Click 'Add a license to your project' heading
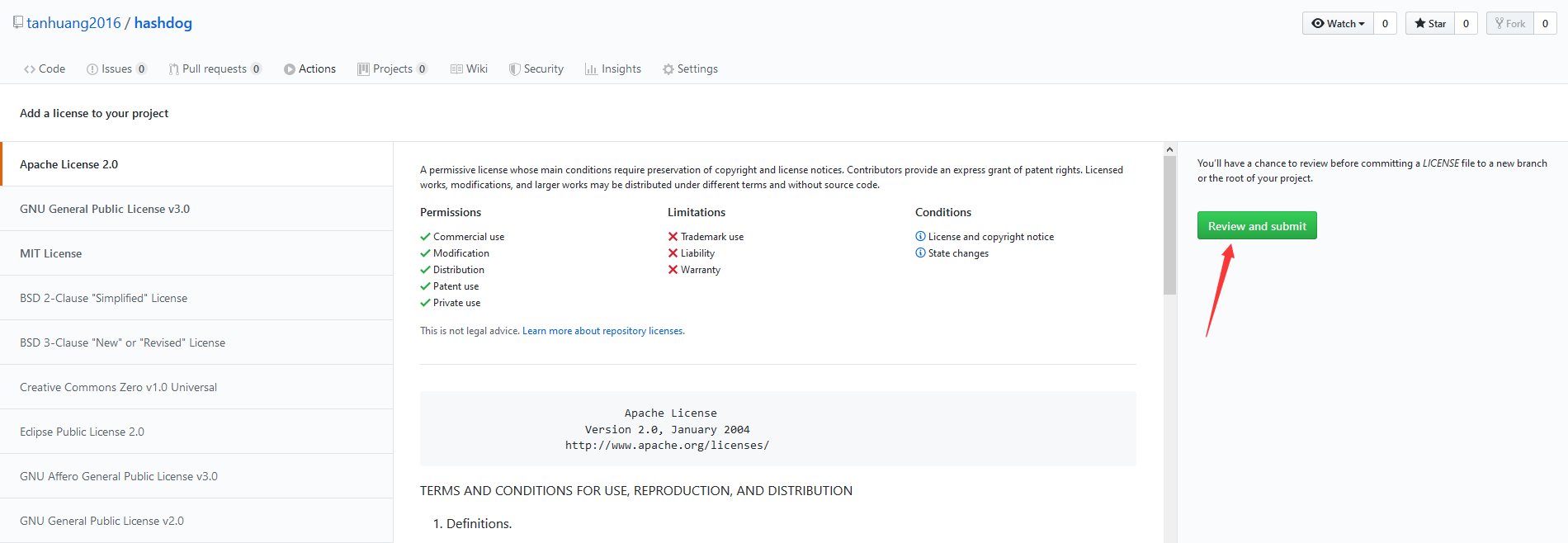The image size is (1568, 543). point(94,113)
